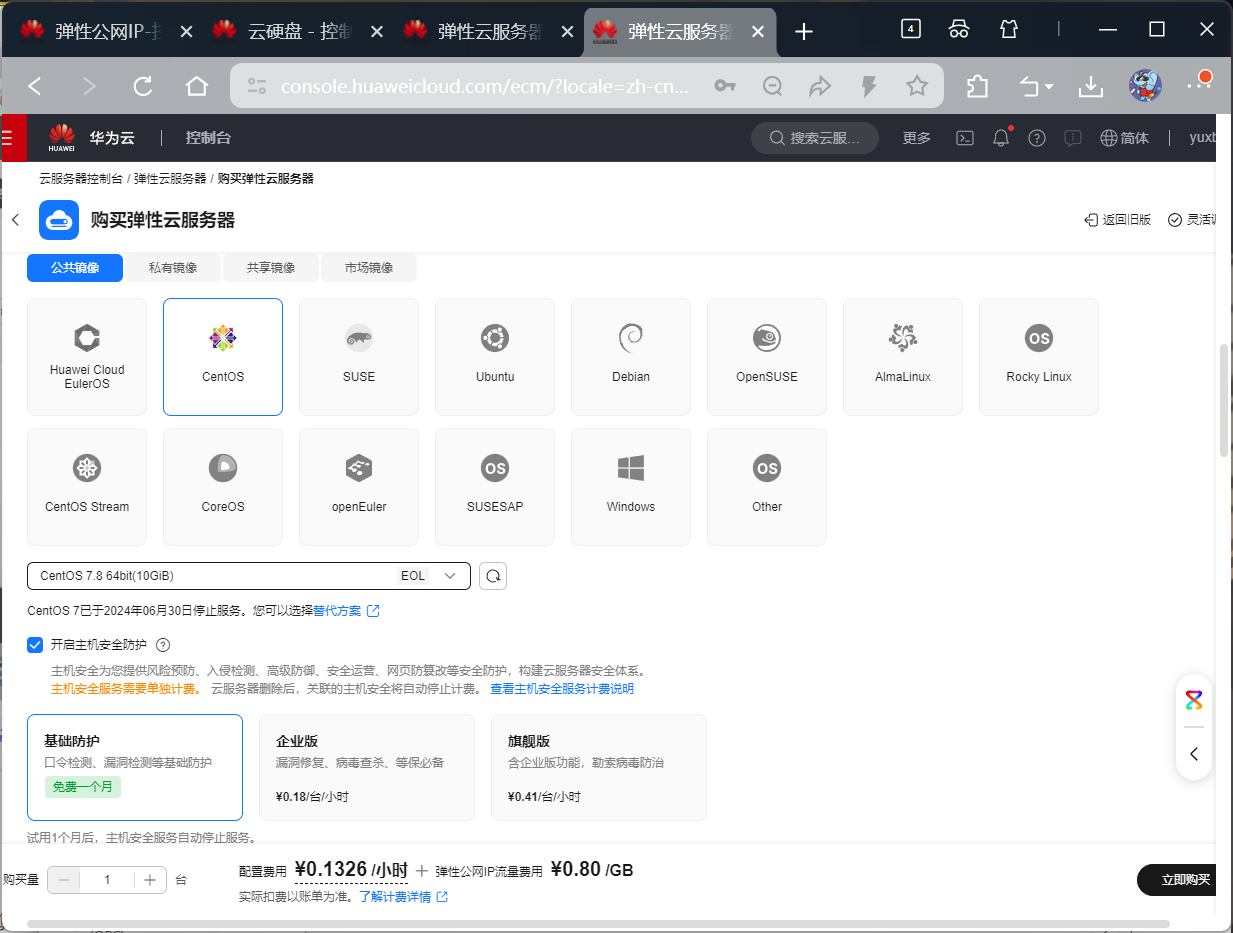Image resolution: width=1233 pixels, height=933 pixels.
Task: Choose the SUSE image card
Action: [359, 357]
